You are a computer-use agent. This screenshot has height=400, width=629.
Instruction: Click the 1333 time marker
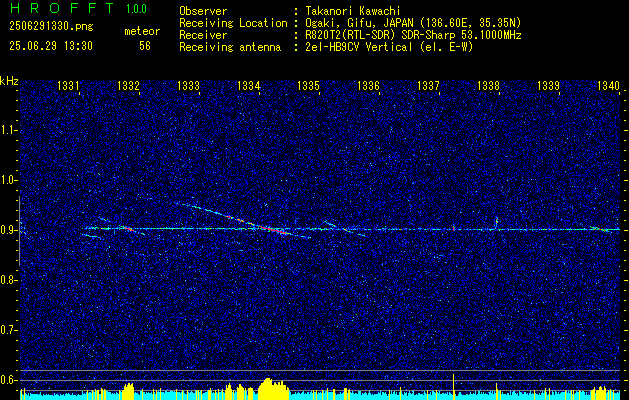(188, 85)
